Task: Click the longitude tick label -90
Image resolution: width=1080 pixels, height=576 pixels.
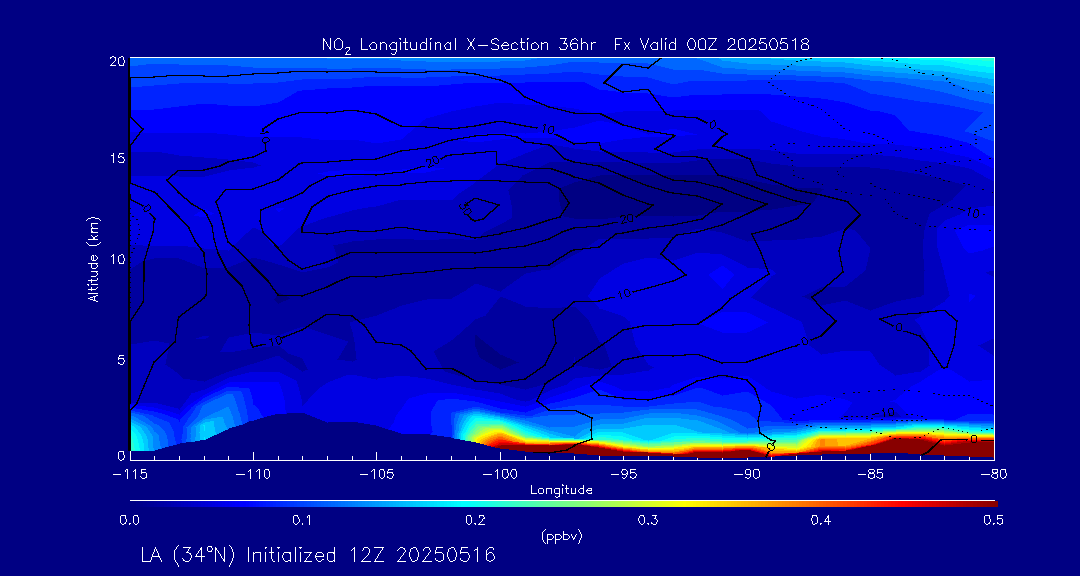Action: pos(747,475)
